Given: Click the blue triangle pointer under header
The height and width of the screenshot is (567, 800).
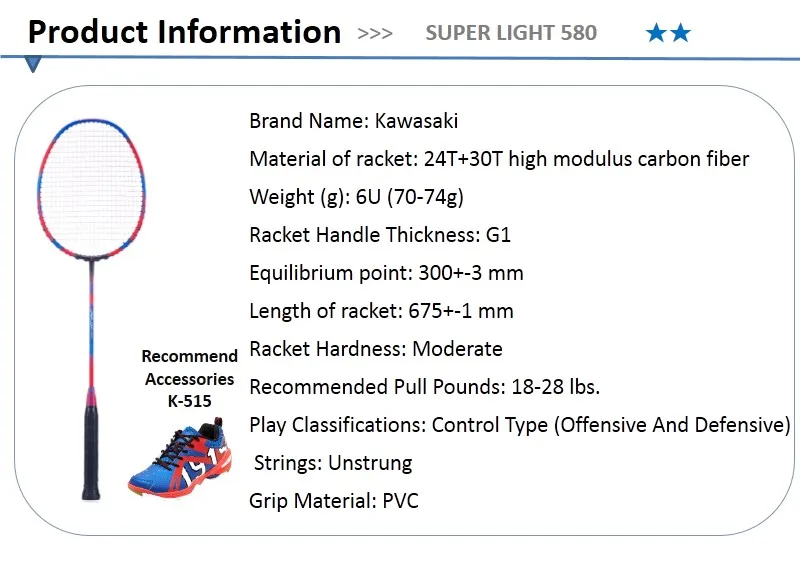Looking at the screenshot, I should [x=35, y=65].
